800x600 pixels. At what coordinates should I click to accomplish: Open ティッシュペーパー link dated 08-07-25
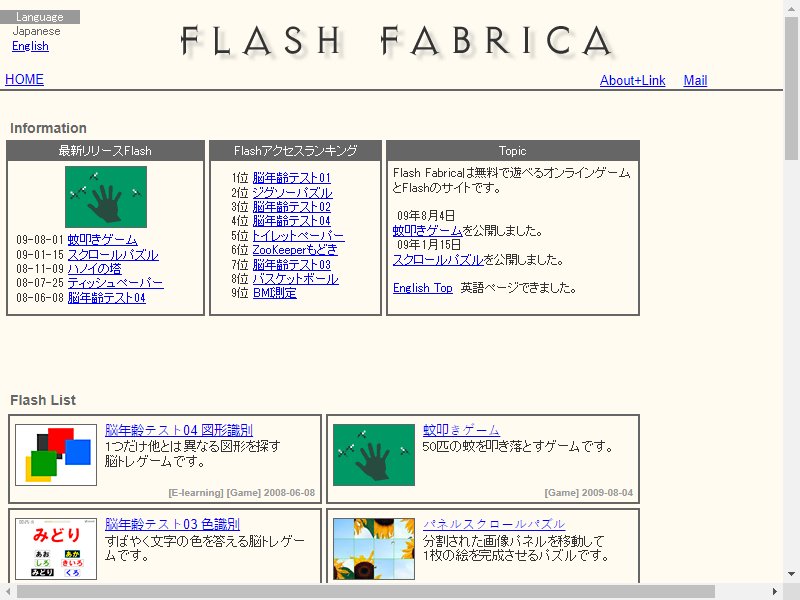tap(115, 283)
